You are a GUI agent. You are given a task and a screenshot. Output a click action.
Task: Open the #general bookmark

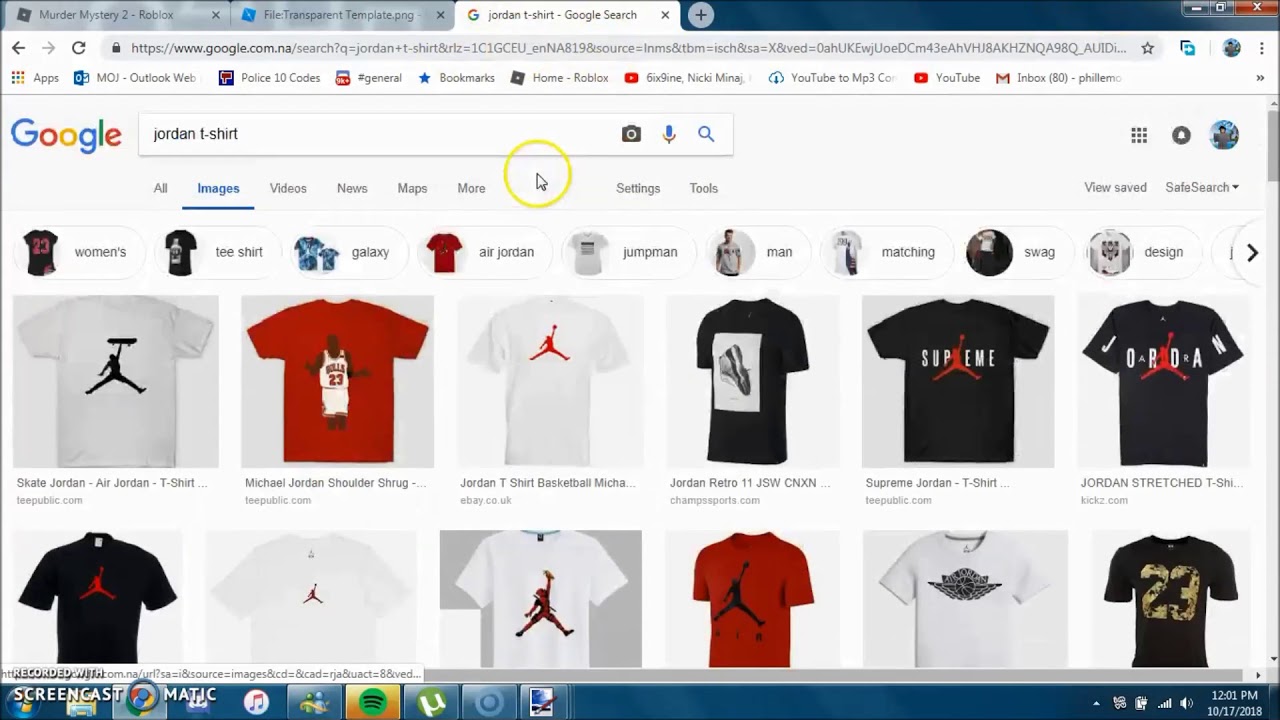[368, 78]
